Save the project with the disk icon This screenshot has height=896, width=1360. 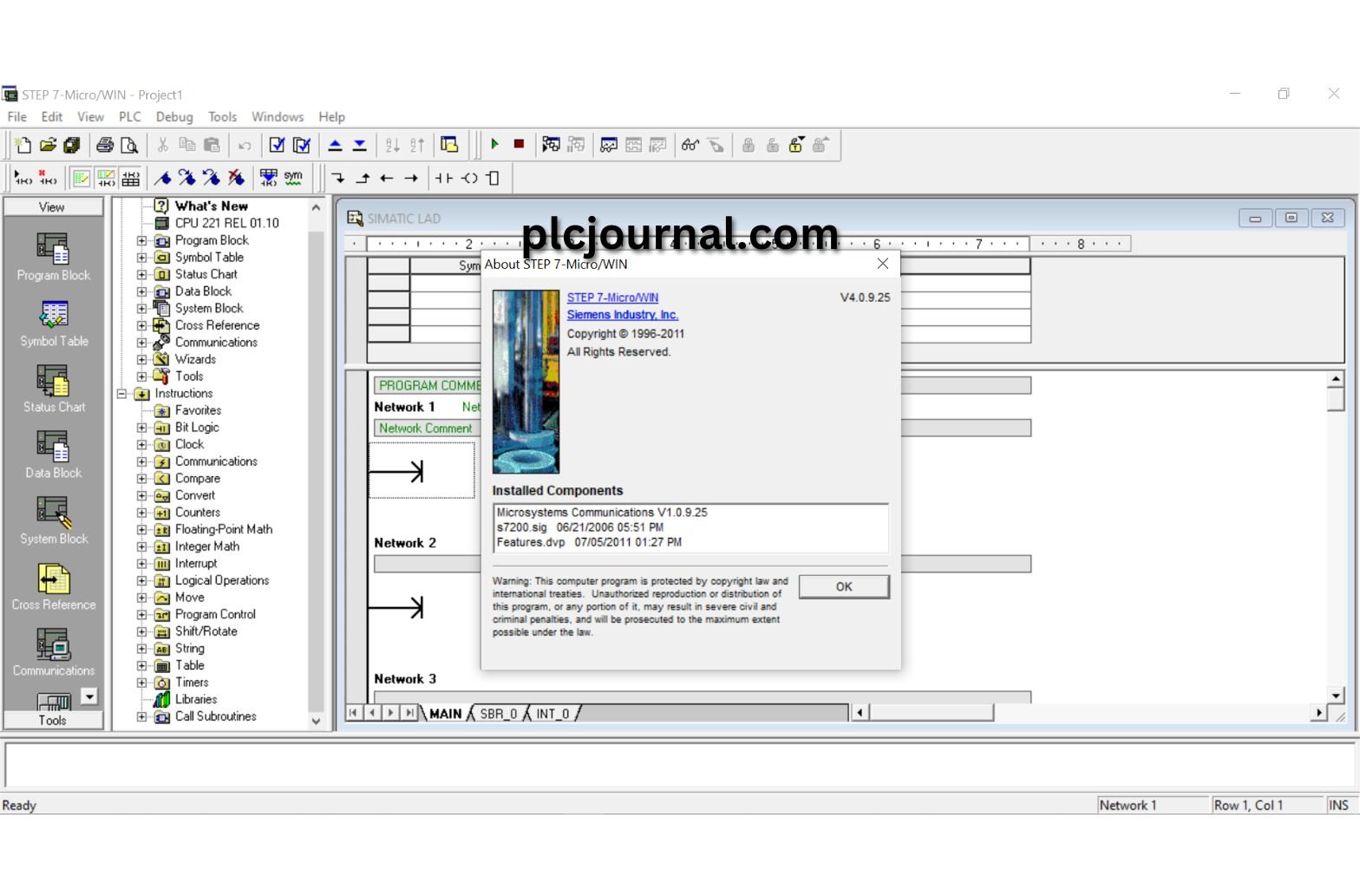pos(72,145)
